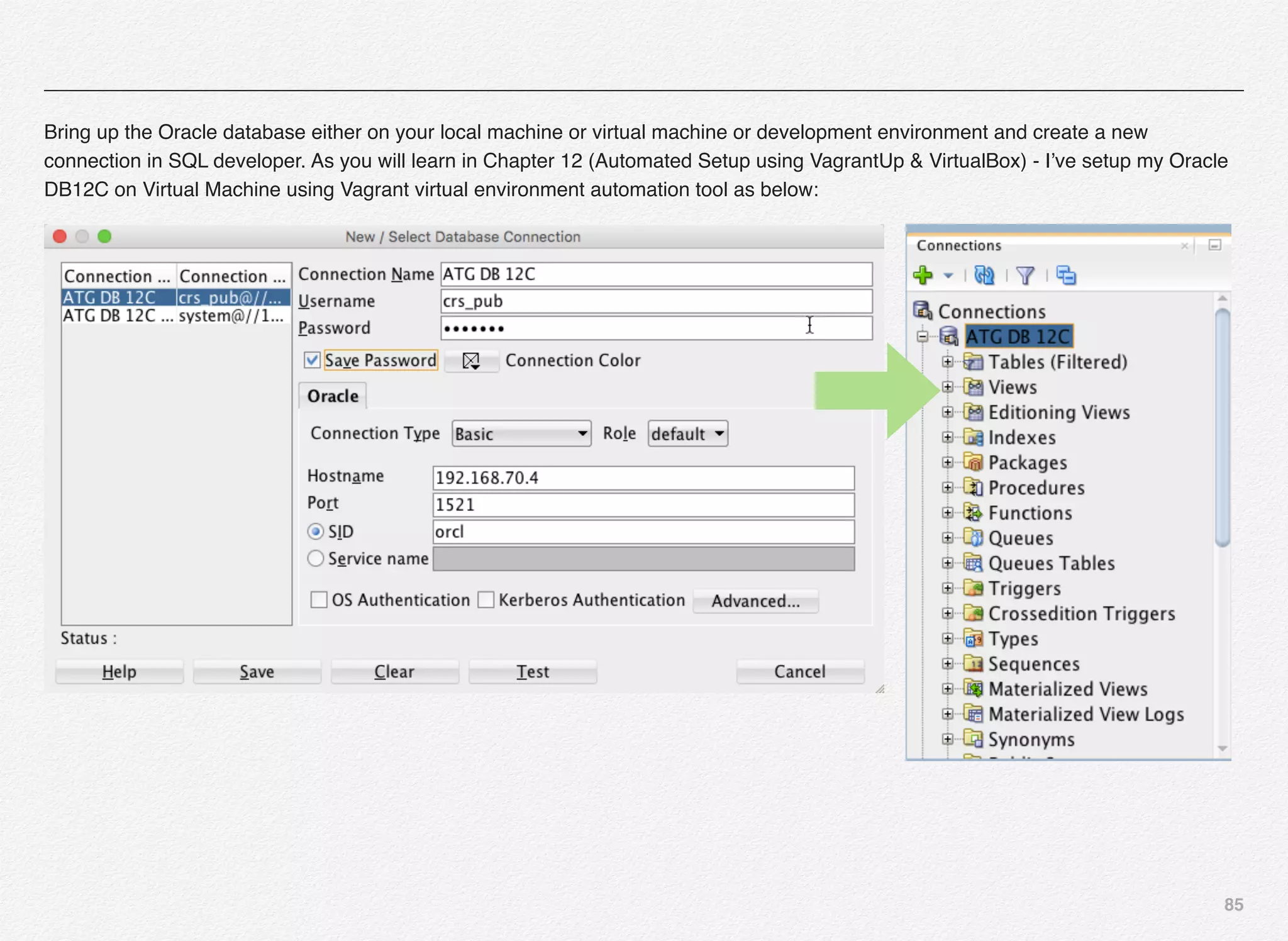Click the Crossedition Triggers folder icon
This screenshot has height=941, width=1288.
973,613
